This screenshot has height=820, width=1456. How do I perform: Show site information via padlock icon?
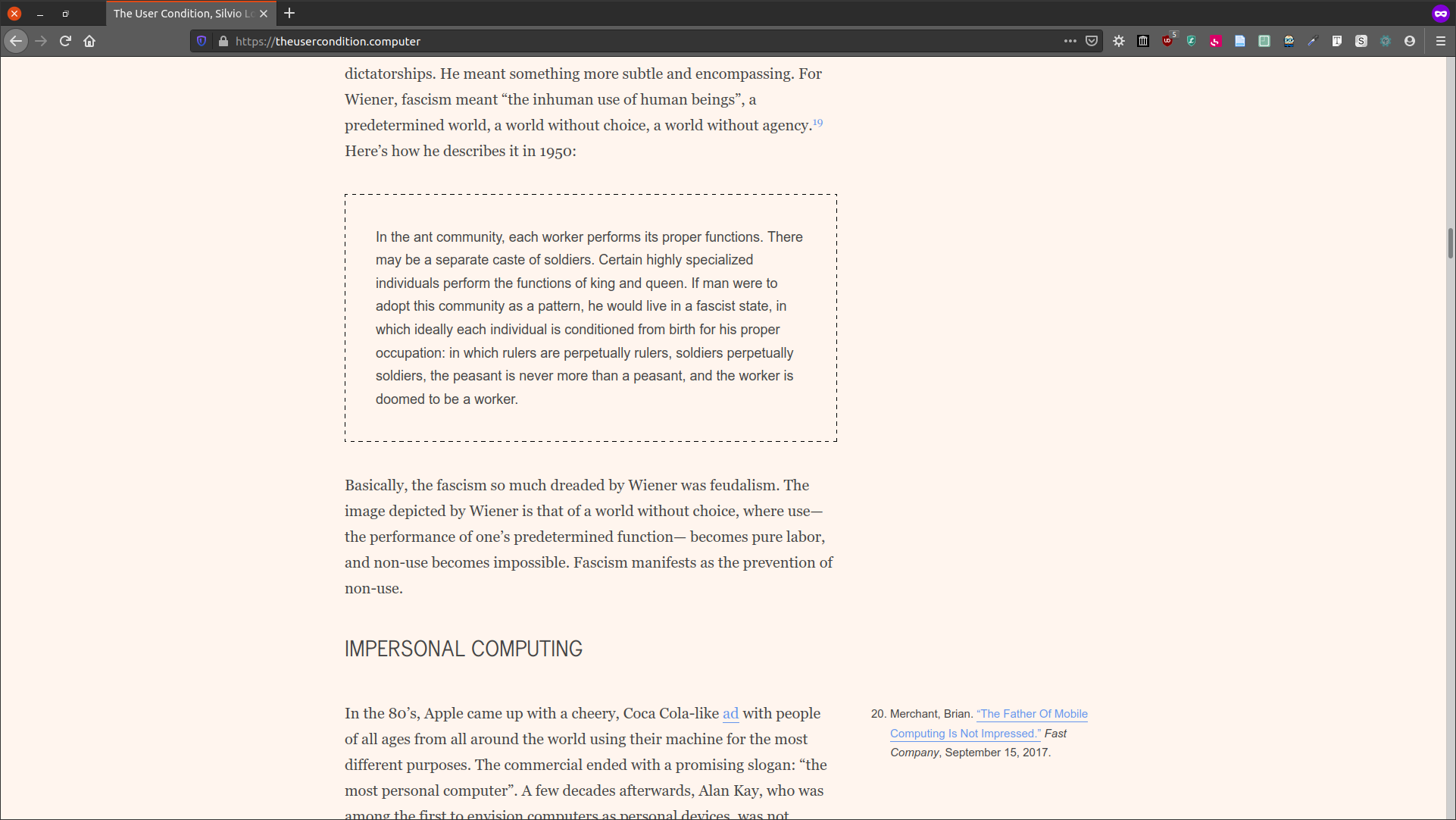[223, 41]
